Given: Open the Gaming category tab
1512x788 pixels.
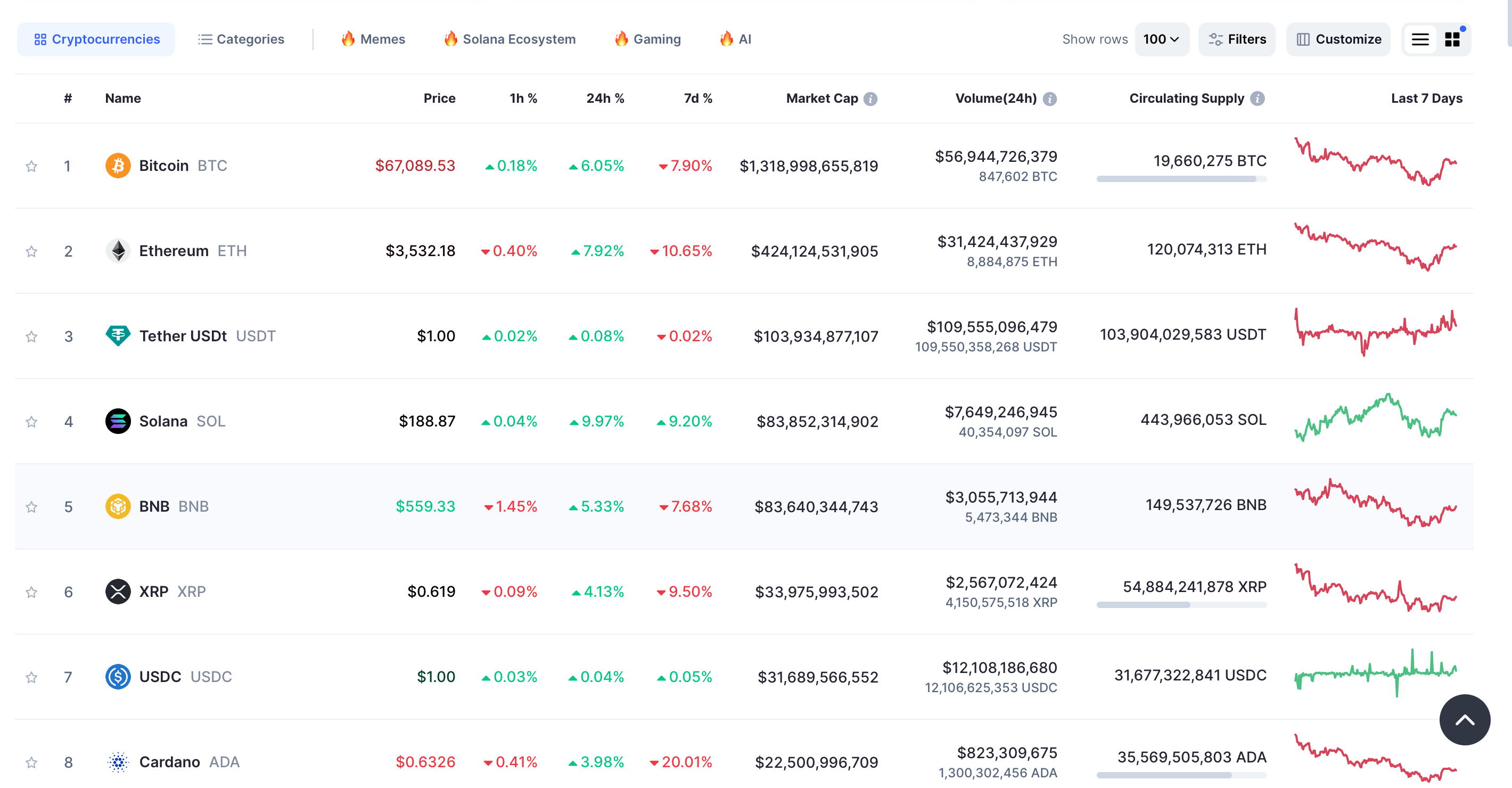Looking at the screenshot, I should click(647, 39).
